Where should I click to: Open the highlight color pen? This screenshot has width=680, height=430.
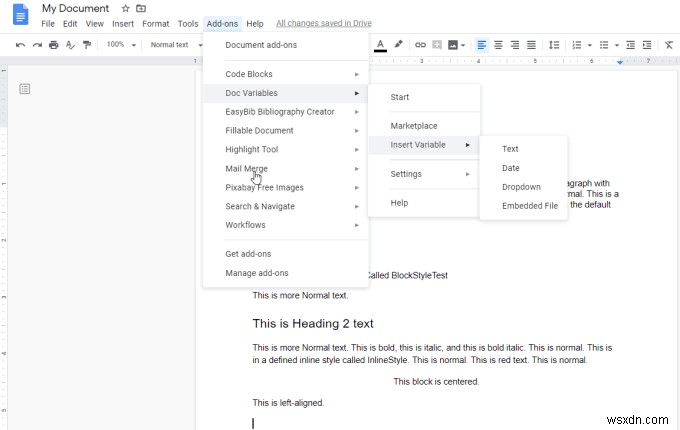[398, 44]
